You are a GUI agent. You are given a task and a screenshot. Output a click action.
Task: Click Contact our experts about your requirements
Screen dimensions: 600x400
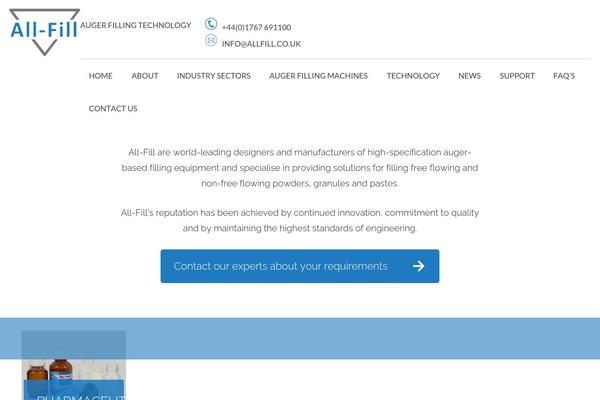tap(300, 266)
